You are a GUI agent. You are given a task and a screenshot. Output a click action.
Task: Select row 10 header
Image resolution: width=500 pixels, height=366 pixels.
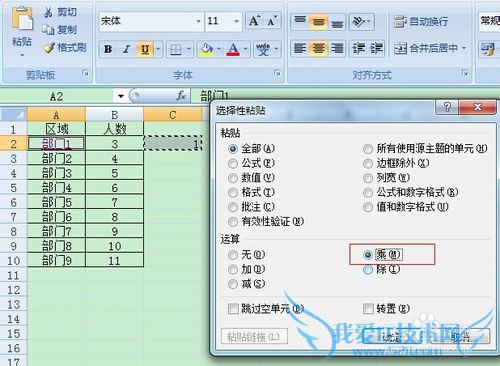point(13,260)
